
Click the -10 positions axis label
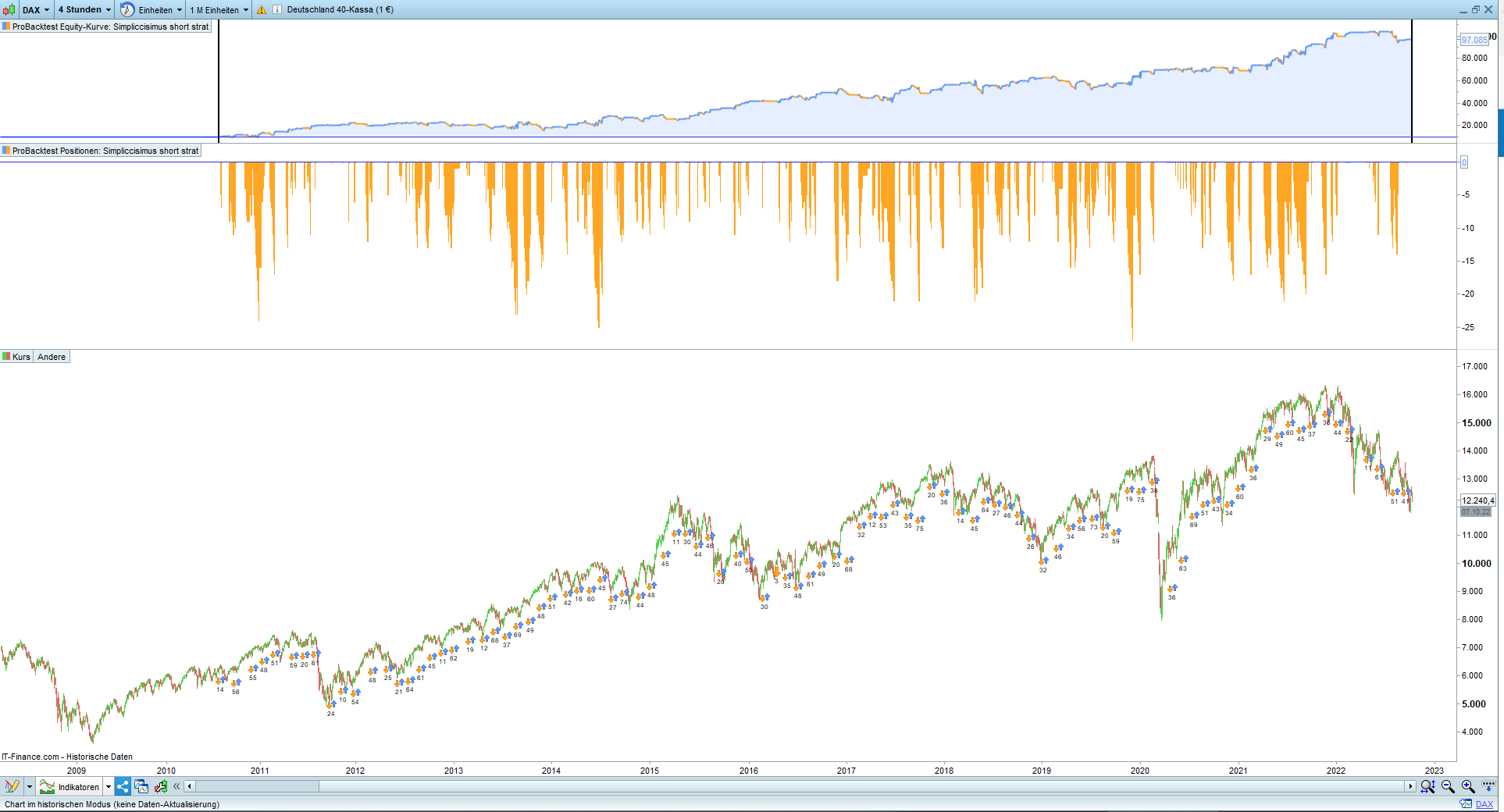click(1468, 228)
